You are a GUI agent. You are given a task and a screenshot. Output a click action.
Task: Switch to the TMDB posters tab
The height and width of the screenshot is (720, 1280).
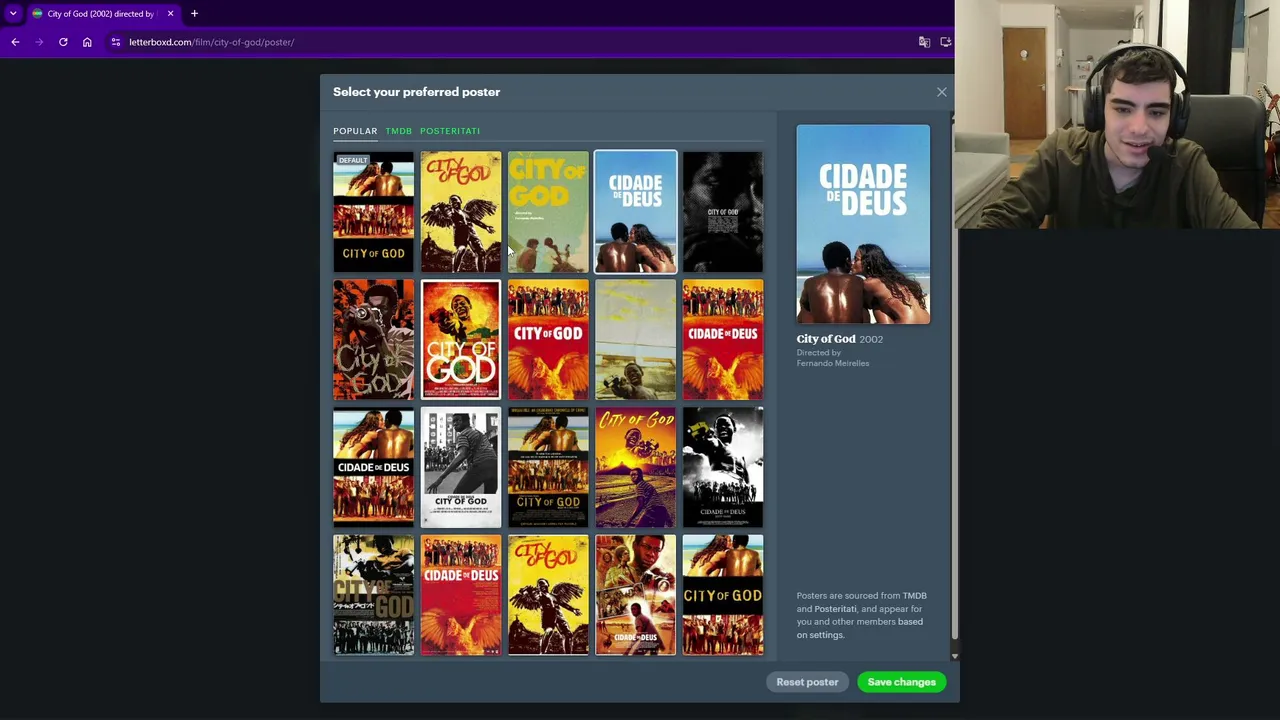[398, 131]
